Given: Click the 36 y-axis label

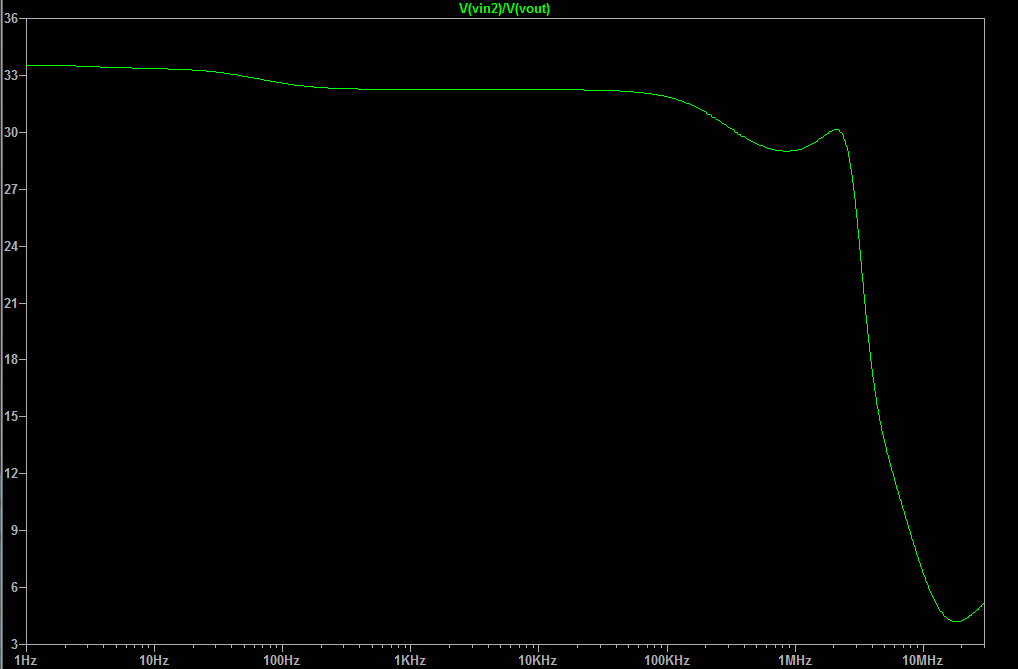Looking at the screenshot, I should [x=10, y=18].
